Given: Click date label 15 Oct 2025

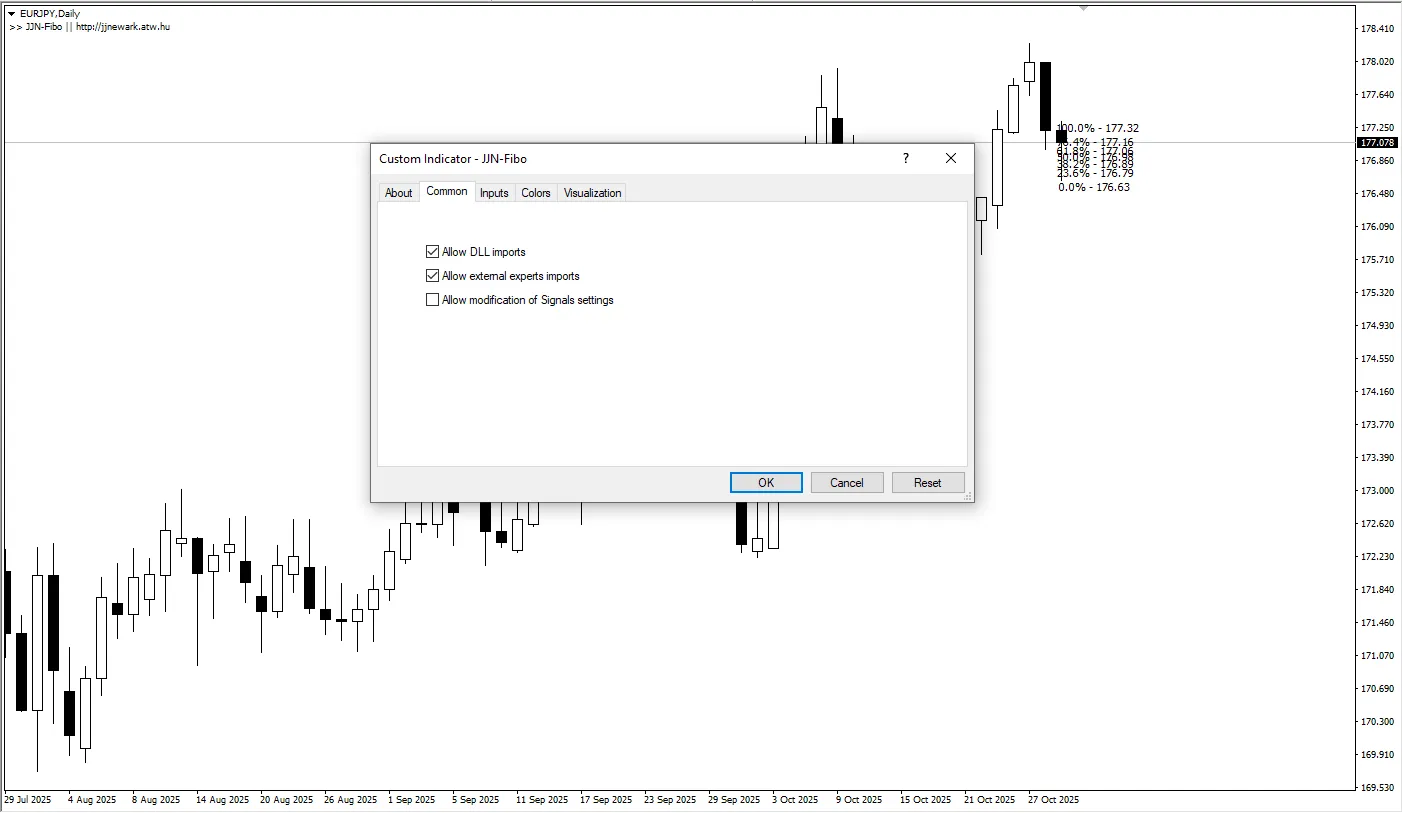Looking at the screenshot, I should tap(926, 800).
